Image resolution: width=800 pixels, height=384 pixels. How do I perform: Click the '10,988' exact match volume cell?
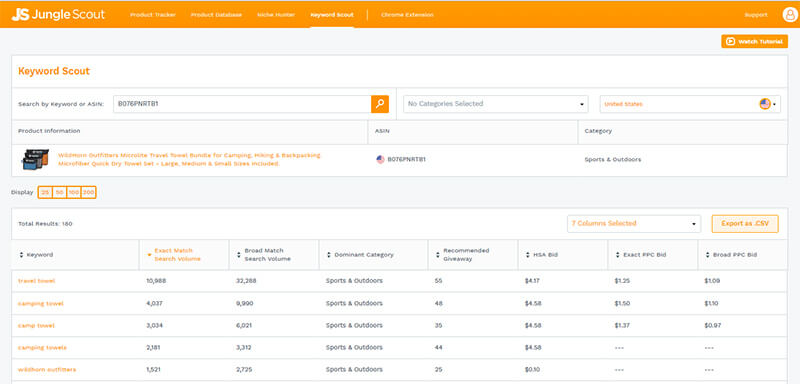click(x=156, y=281)
